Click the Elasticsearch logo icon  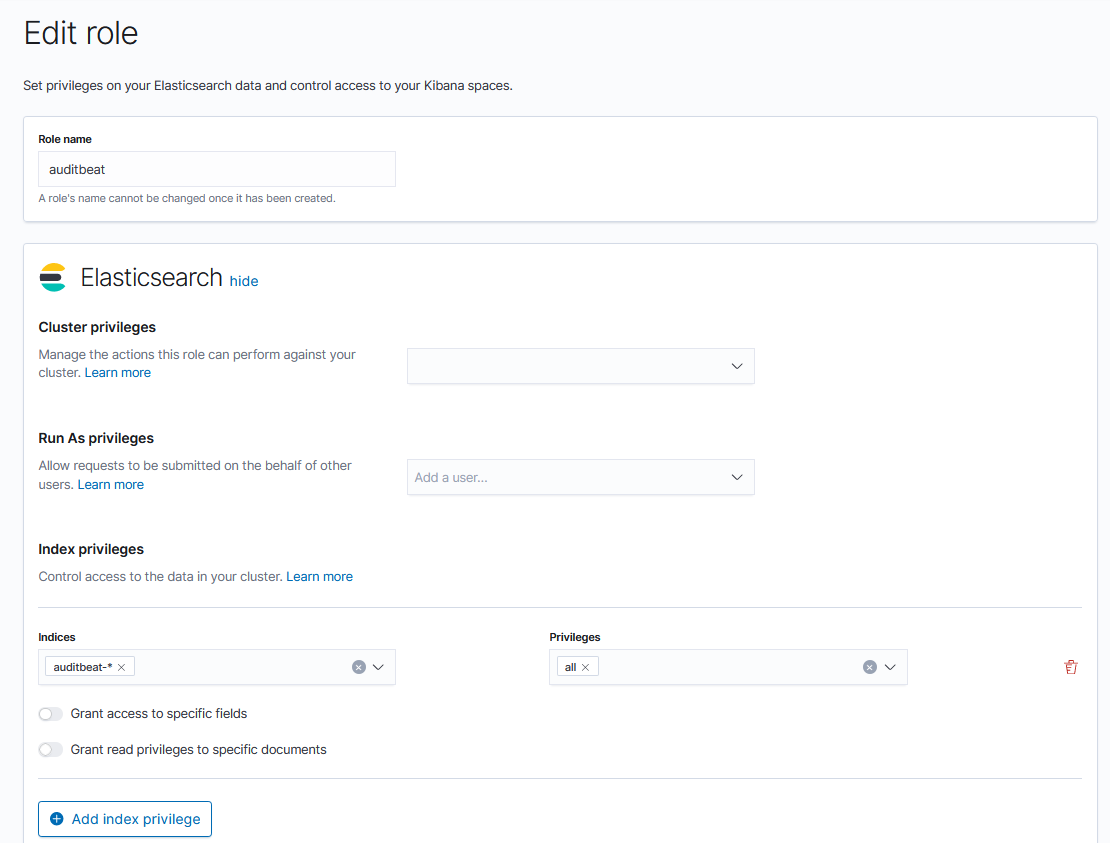(x=53, y=277)
